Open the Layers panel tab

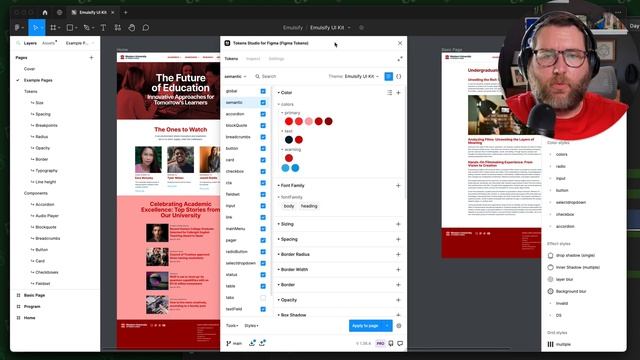pos(30,43)
